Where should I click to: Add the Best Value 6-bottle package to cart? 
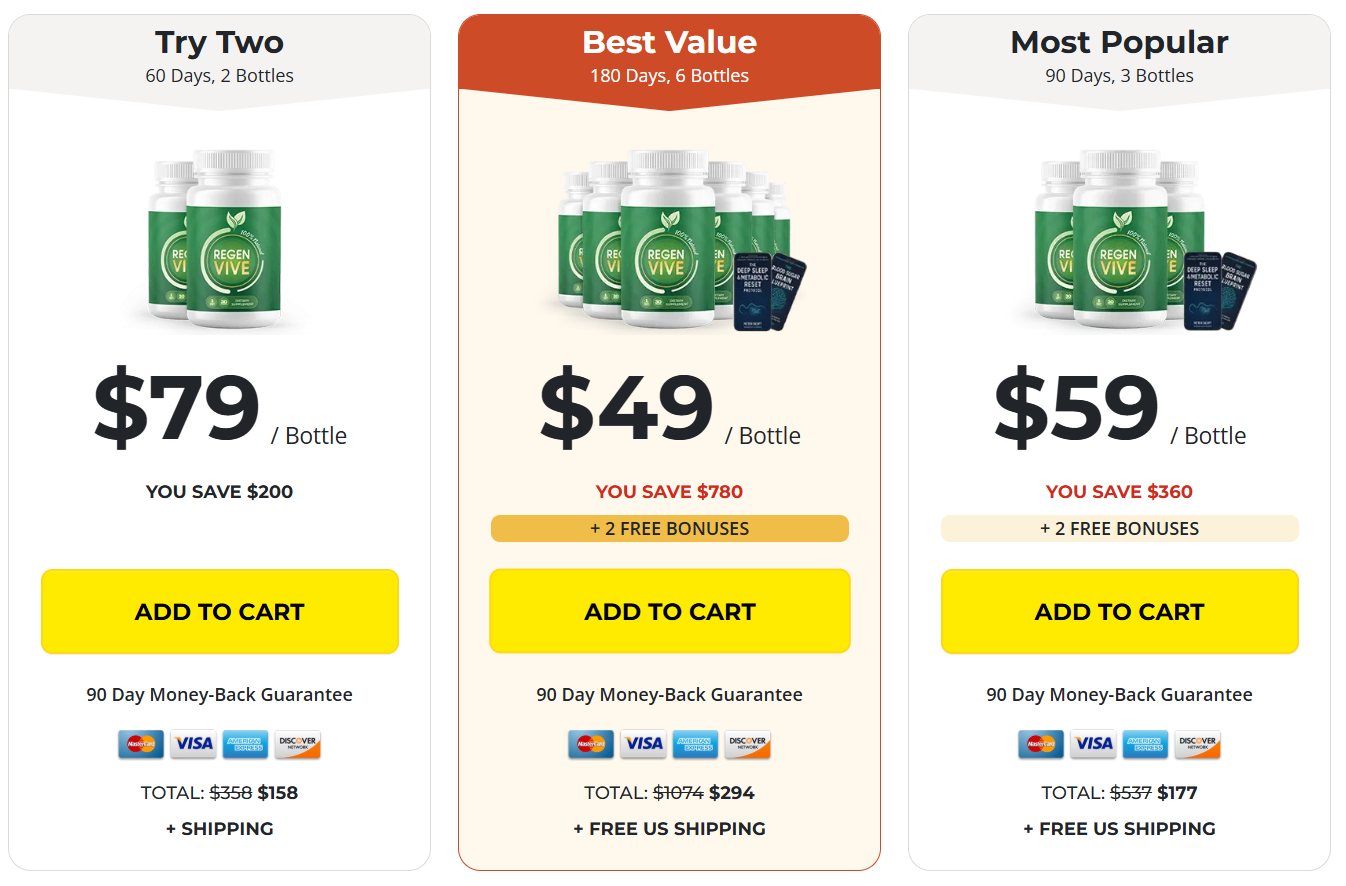(x=670, y=612)
